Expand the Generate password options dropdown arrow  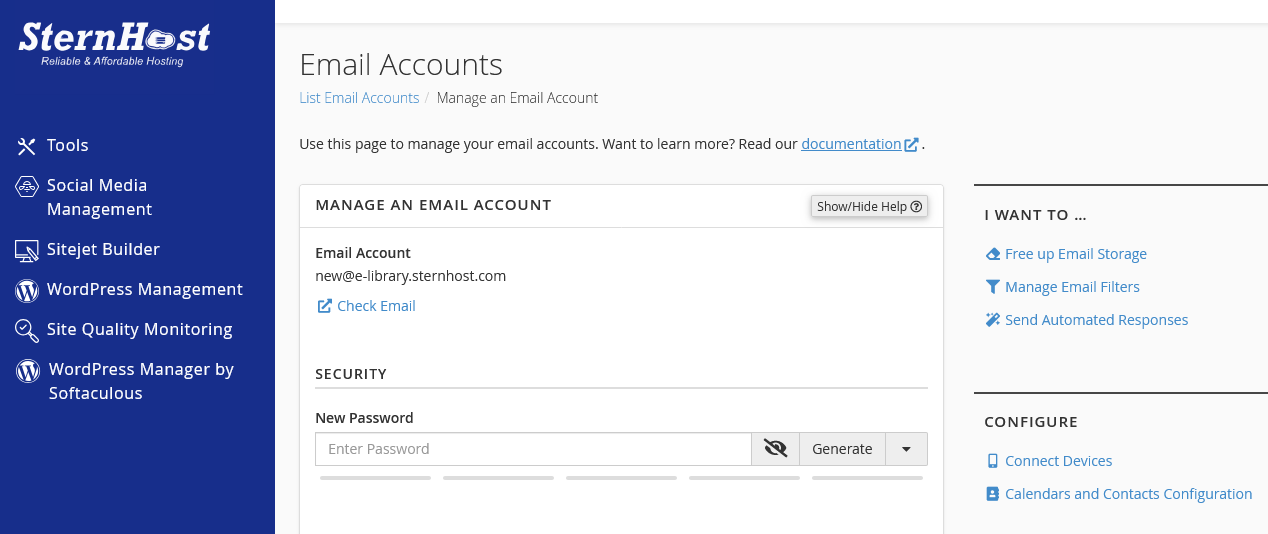coord(906,449)
